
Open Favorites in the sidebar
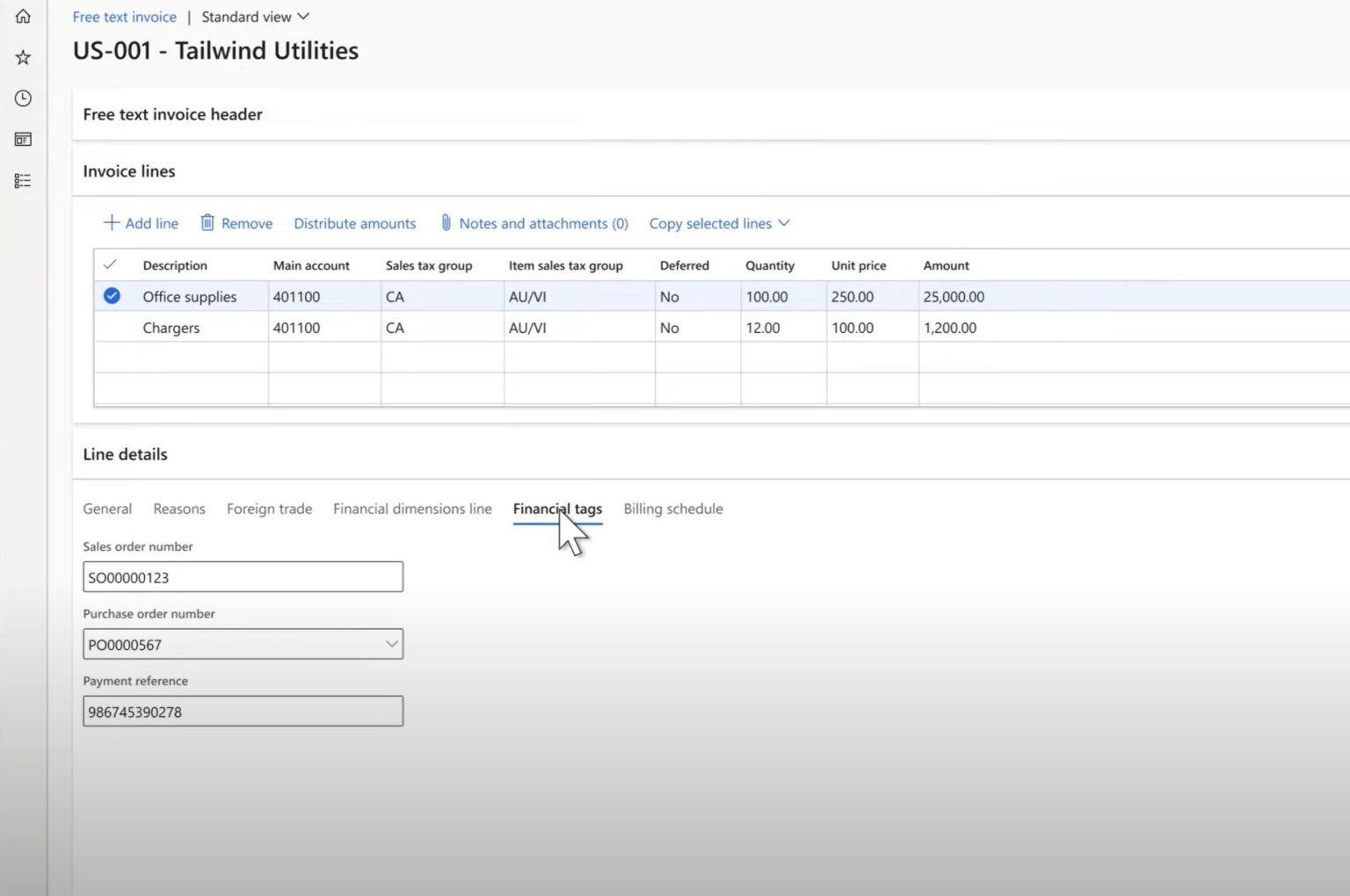click(x=22, y=56)
